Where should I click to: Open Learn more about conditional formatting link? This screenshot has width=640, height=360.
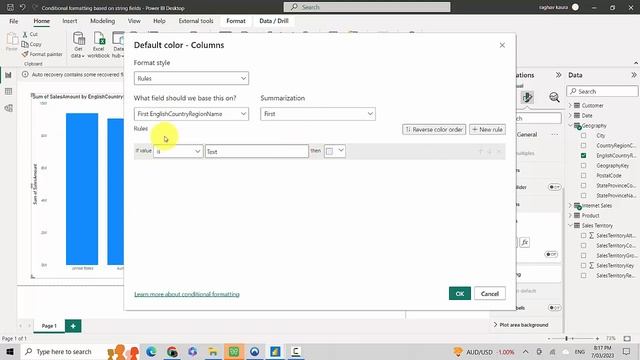pos(187,294)
